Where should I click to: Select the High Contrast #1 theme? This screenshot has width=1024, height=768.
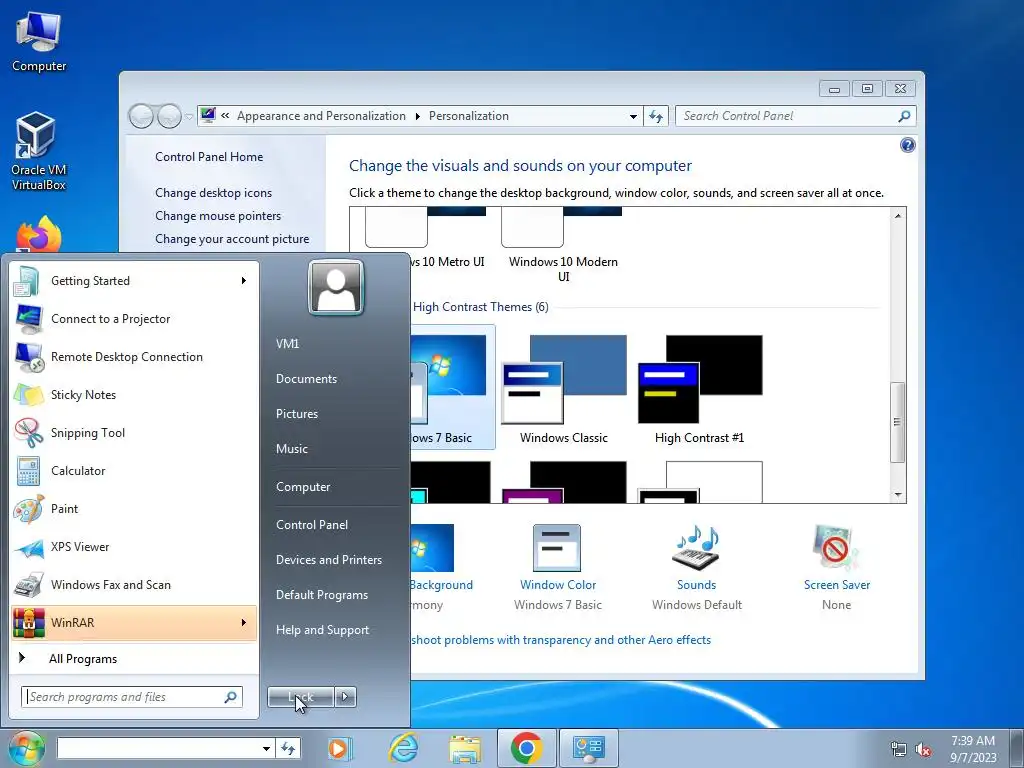point(699,389)
